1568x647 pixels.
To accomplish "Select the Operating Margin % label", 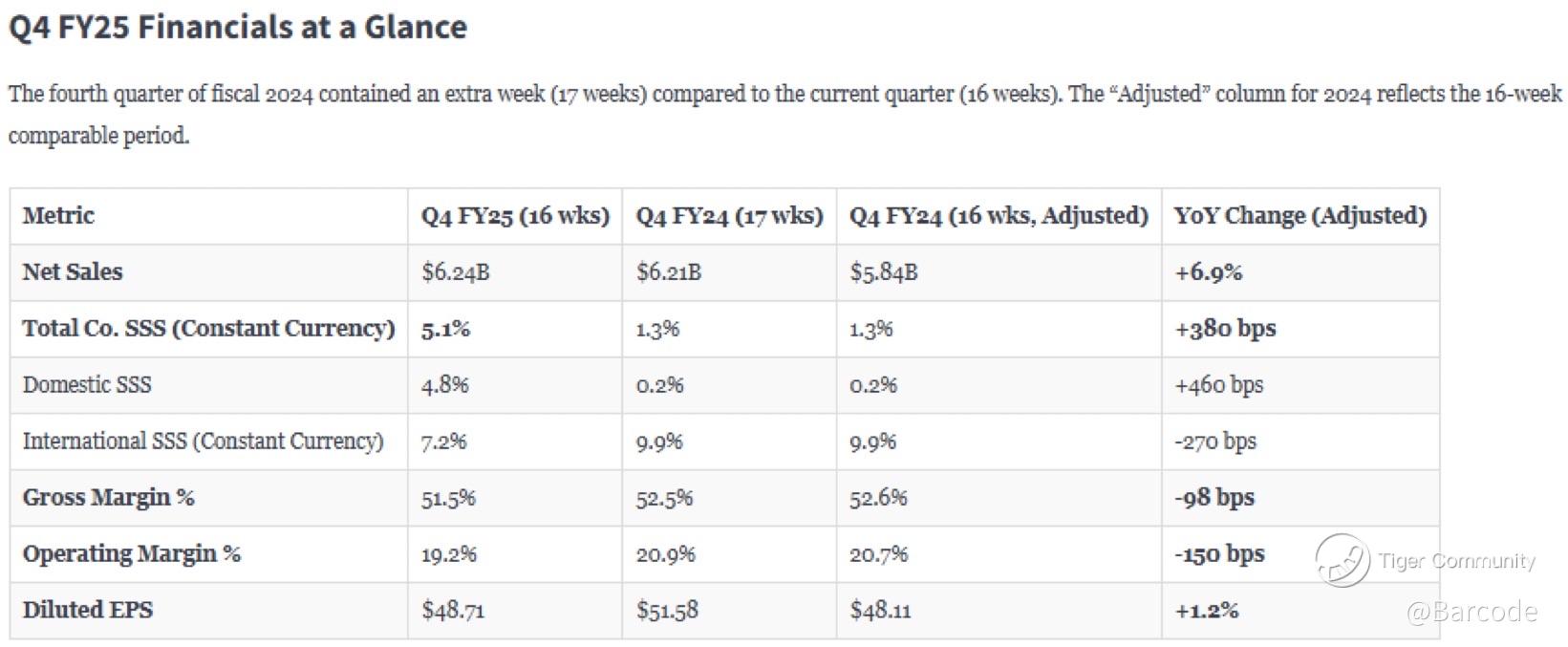I will coord(131,553).
